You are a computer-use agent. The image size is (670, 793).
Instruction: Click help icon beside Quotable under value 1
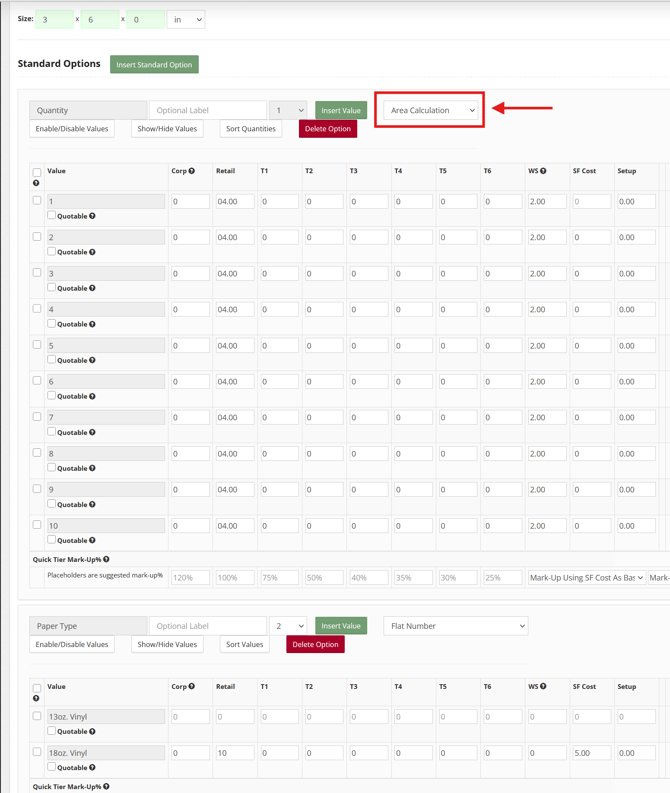click(92, 216)
